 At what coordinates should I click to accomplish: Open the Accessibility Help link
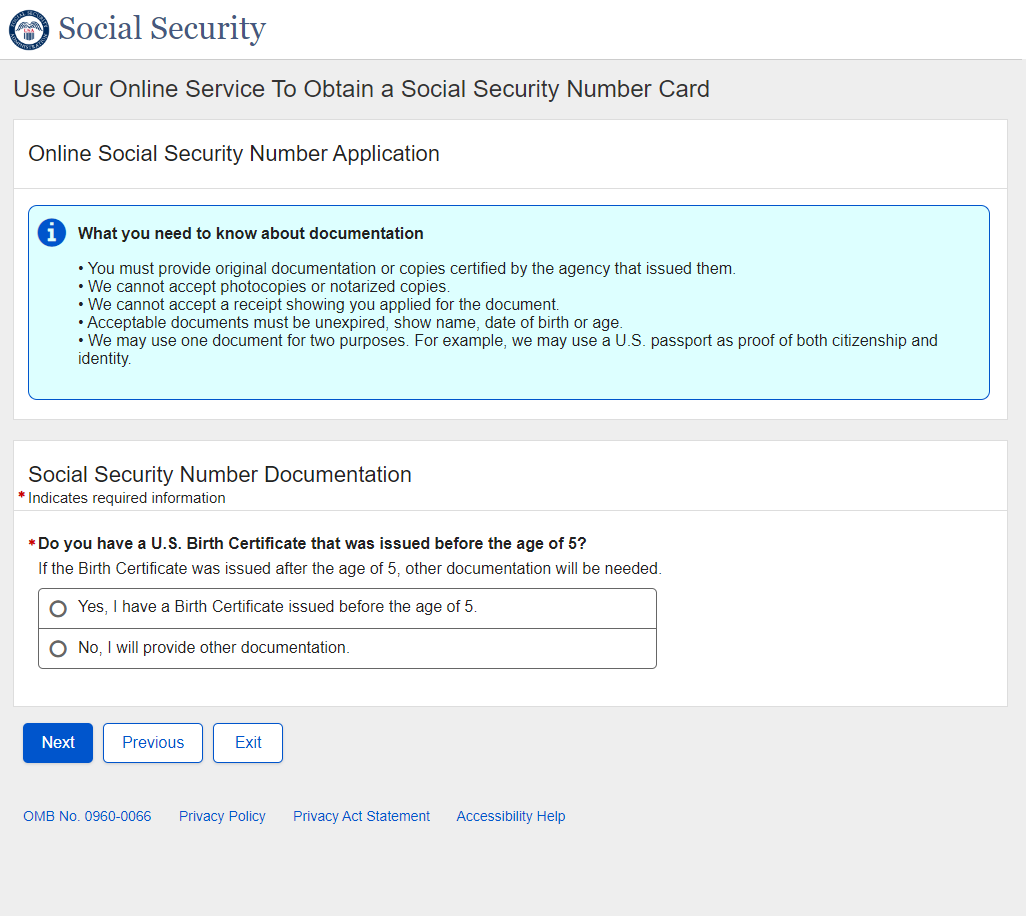pyautogui.click(x=510, y=816)
